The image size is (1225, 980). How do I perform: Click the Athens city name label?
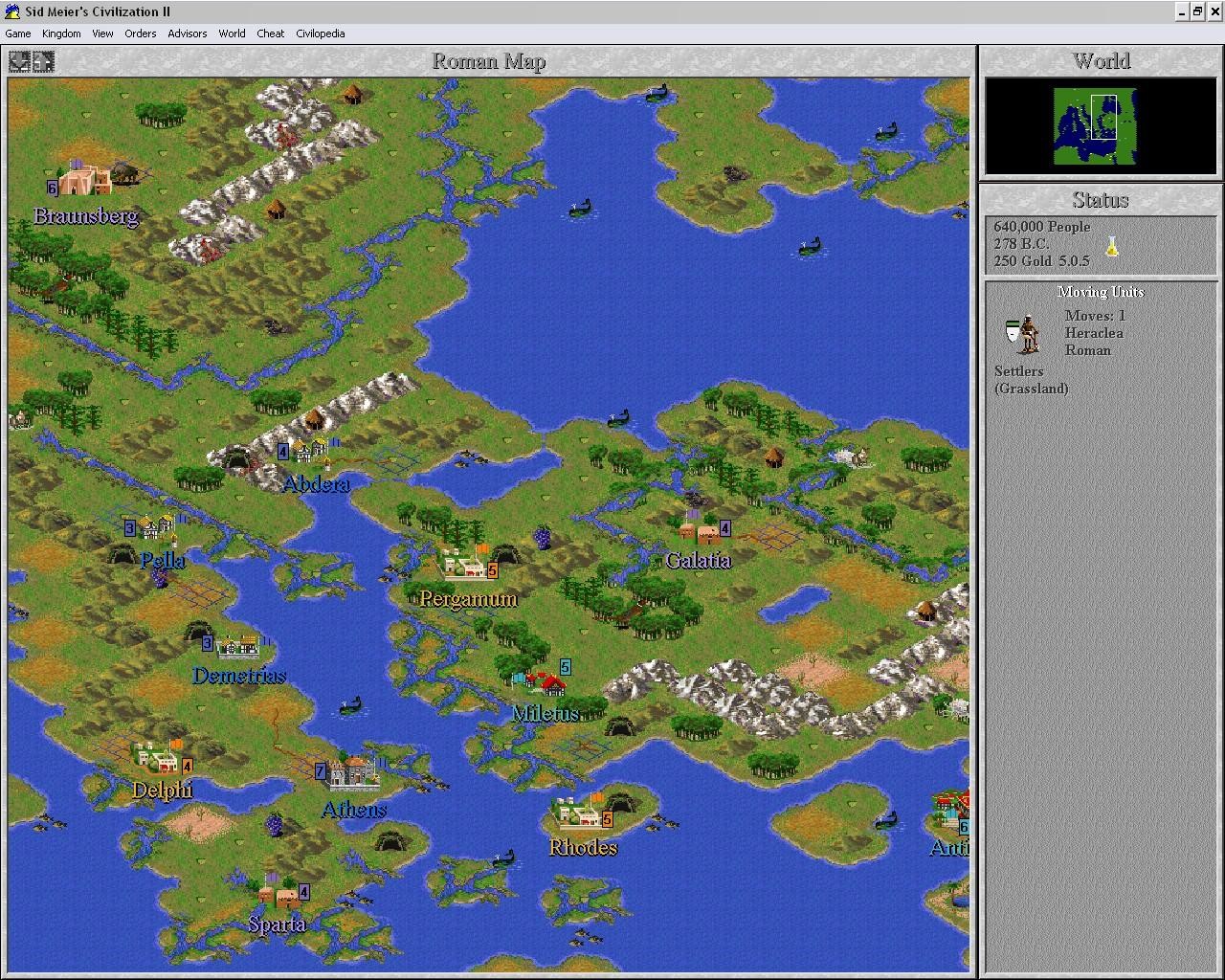click(x=354, y=810)
